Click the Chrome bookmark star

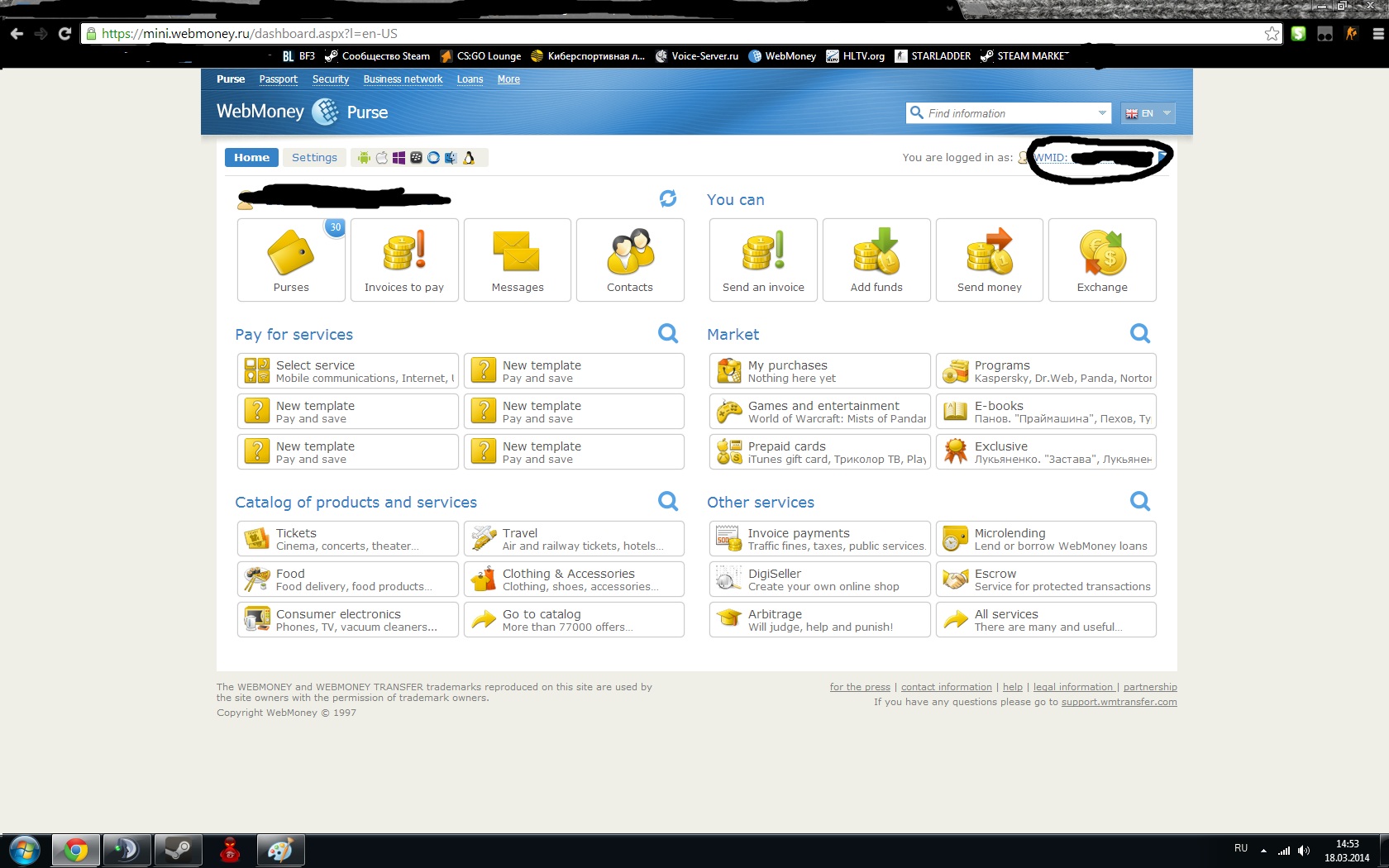pos(1272,34)
